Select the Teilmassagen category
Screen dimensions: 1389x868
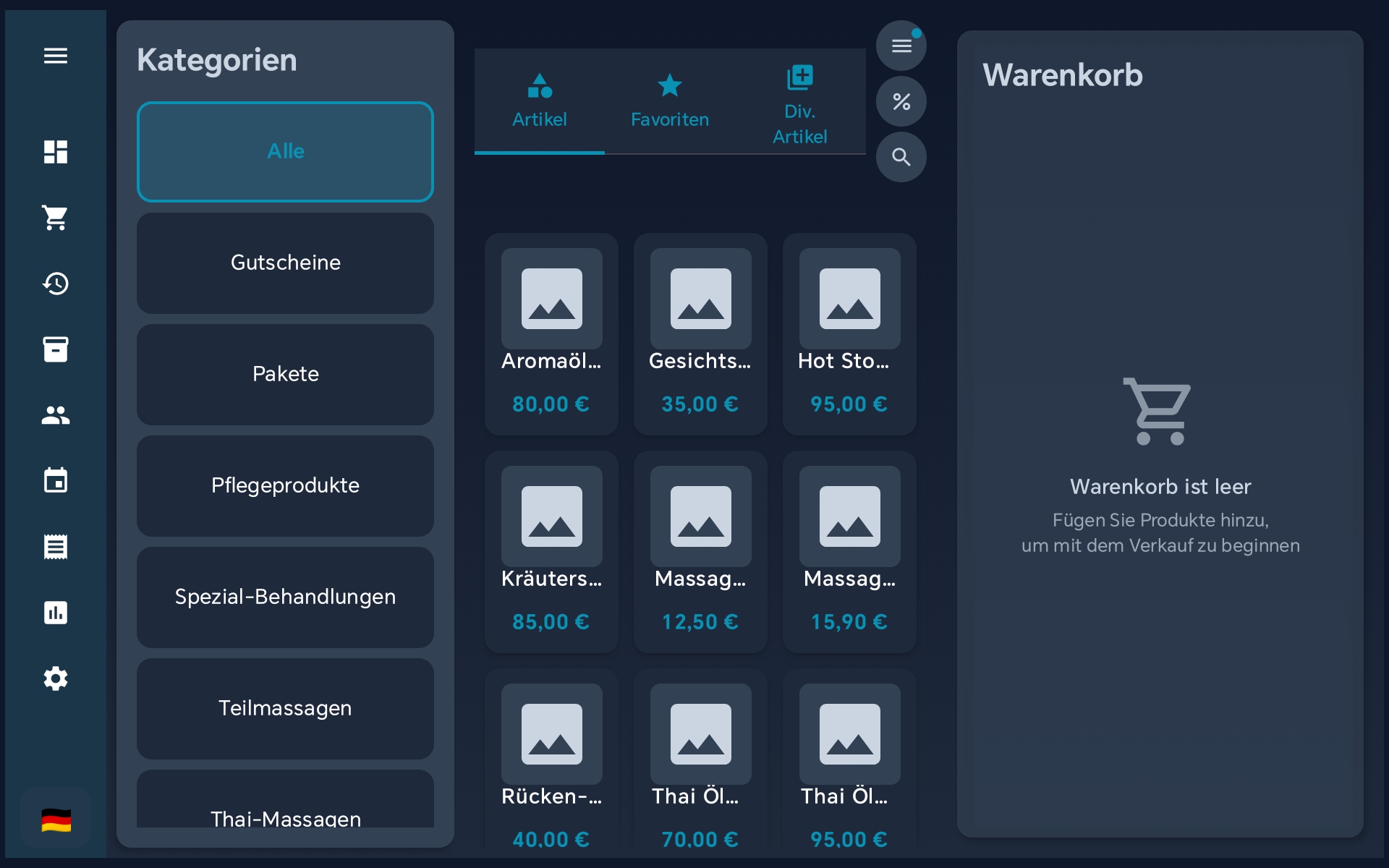tap(284, 709)
